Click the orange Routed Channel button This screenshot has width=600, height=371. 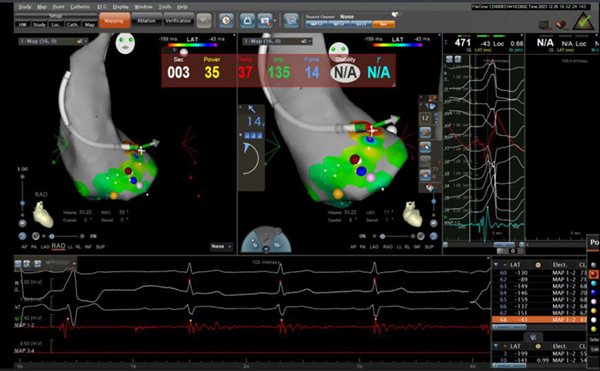(383, 24)
